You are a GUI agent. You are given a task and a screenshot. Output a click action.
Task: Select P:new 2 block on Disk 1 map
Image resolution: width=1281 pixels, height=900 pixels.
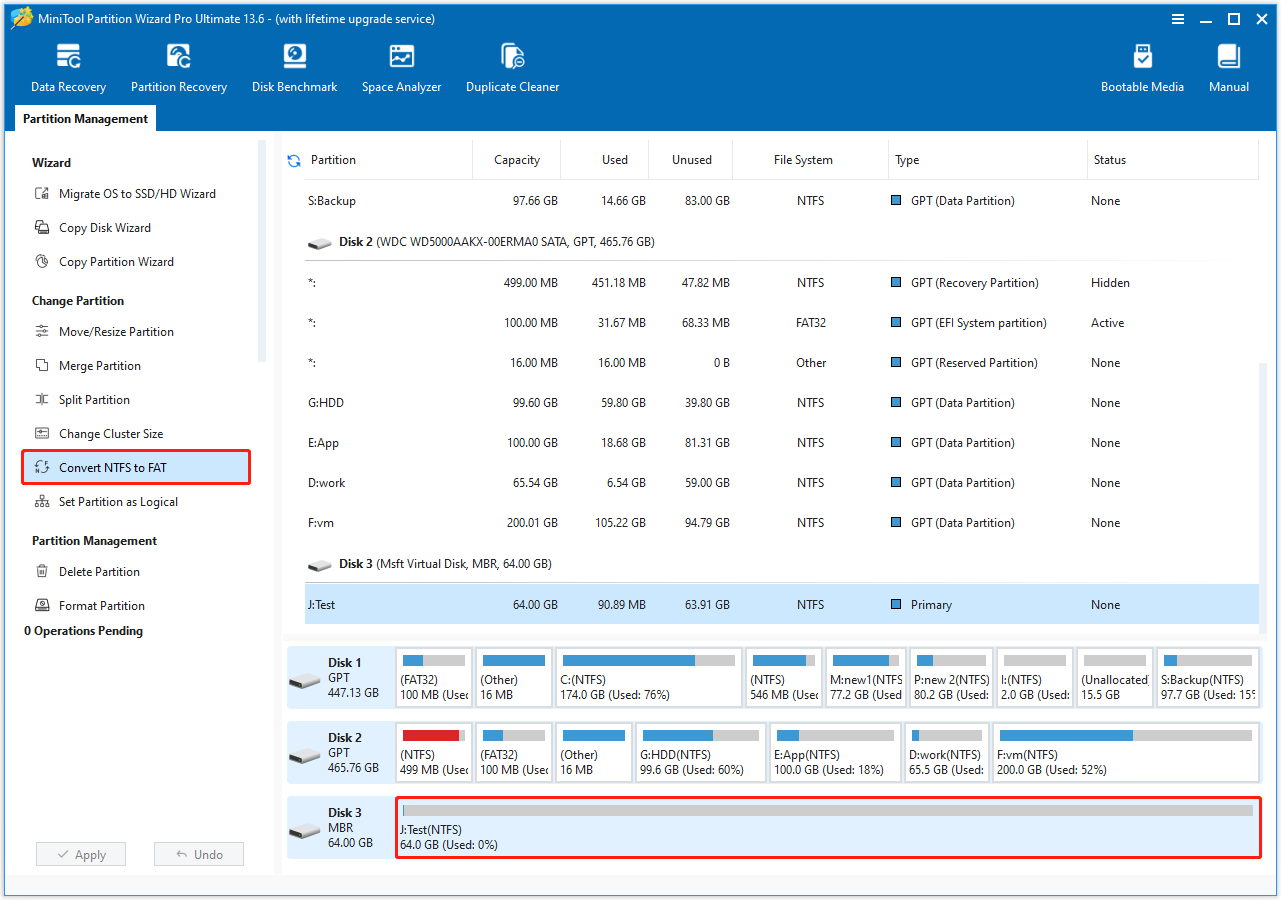click(951, 677)
